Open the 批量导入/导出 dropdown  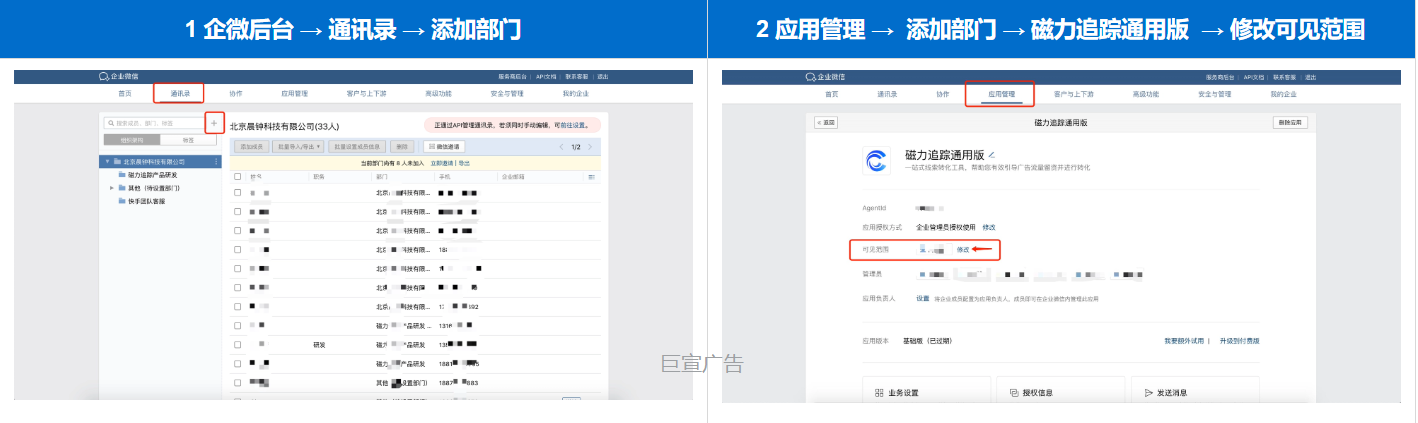[298, 147]
